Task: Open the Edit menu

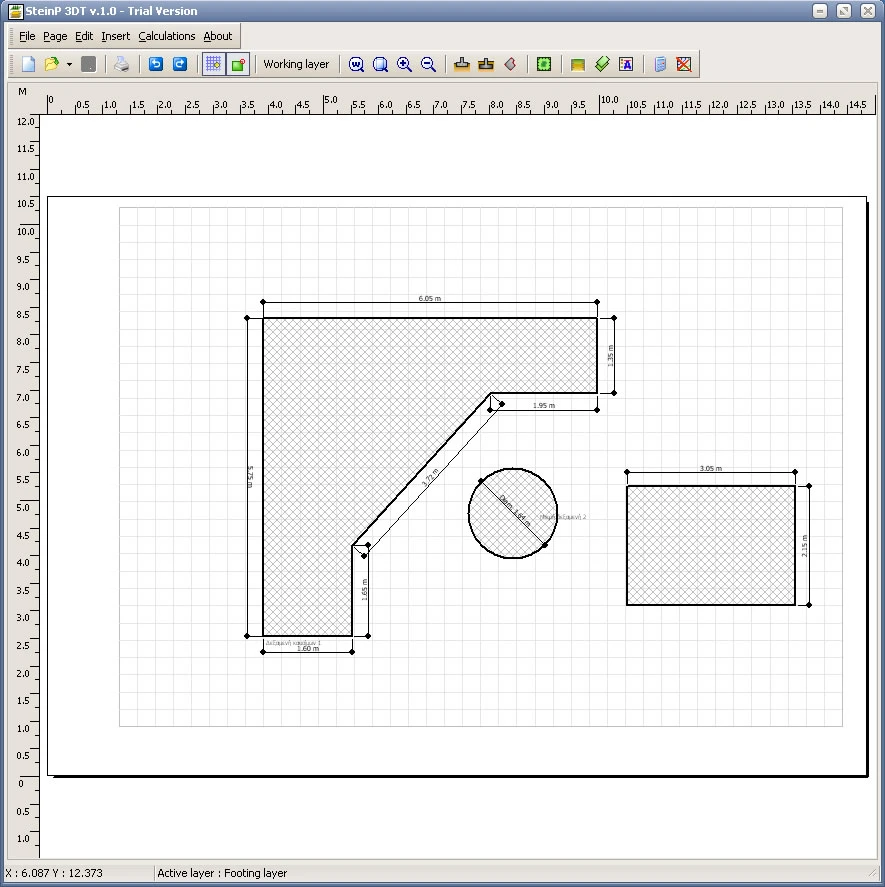Action: (x=84, y=36)
